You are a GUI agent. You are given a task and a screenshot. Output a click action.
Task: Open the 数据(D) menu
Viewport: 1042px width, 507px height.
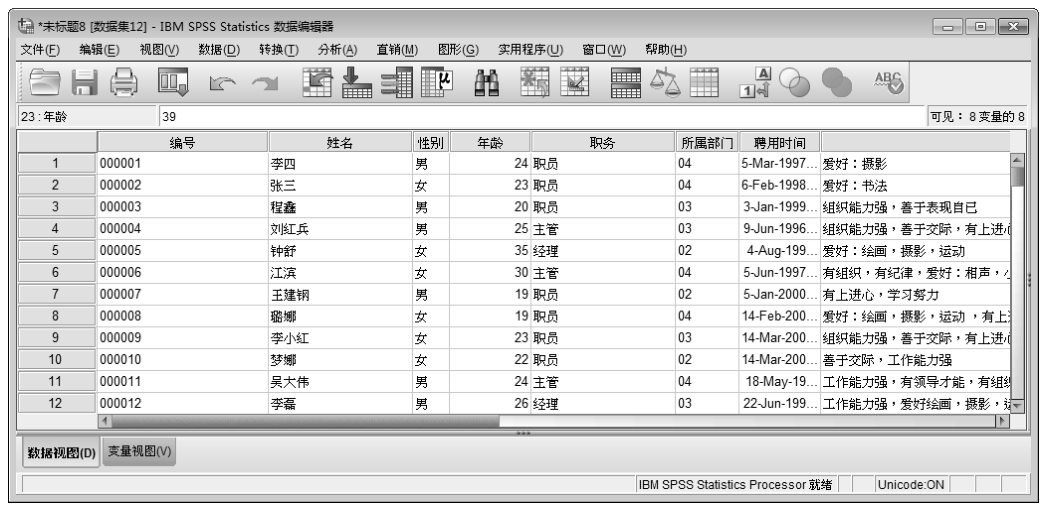tap(219, 50)
